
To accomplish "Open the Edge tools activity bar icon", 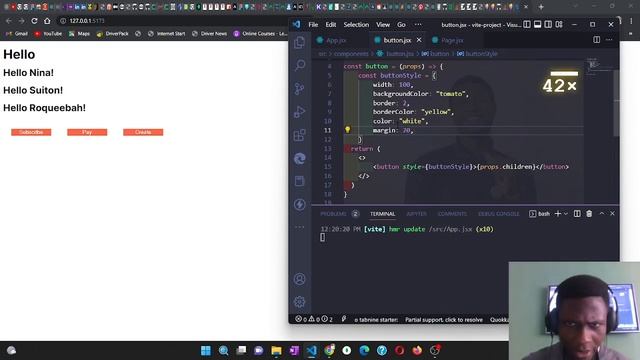I will tap(300, 158).
